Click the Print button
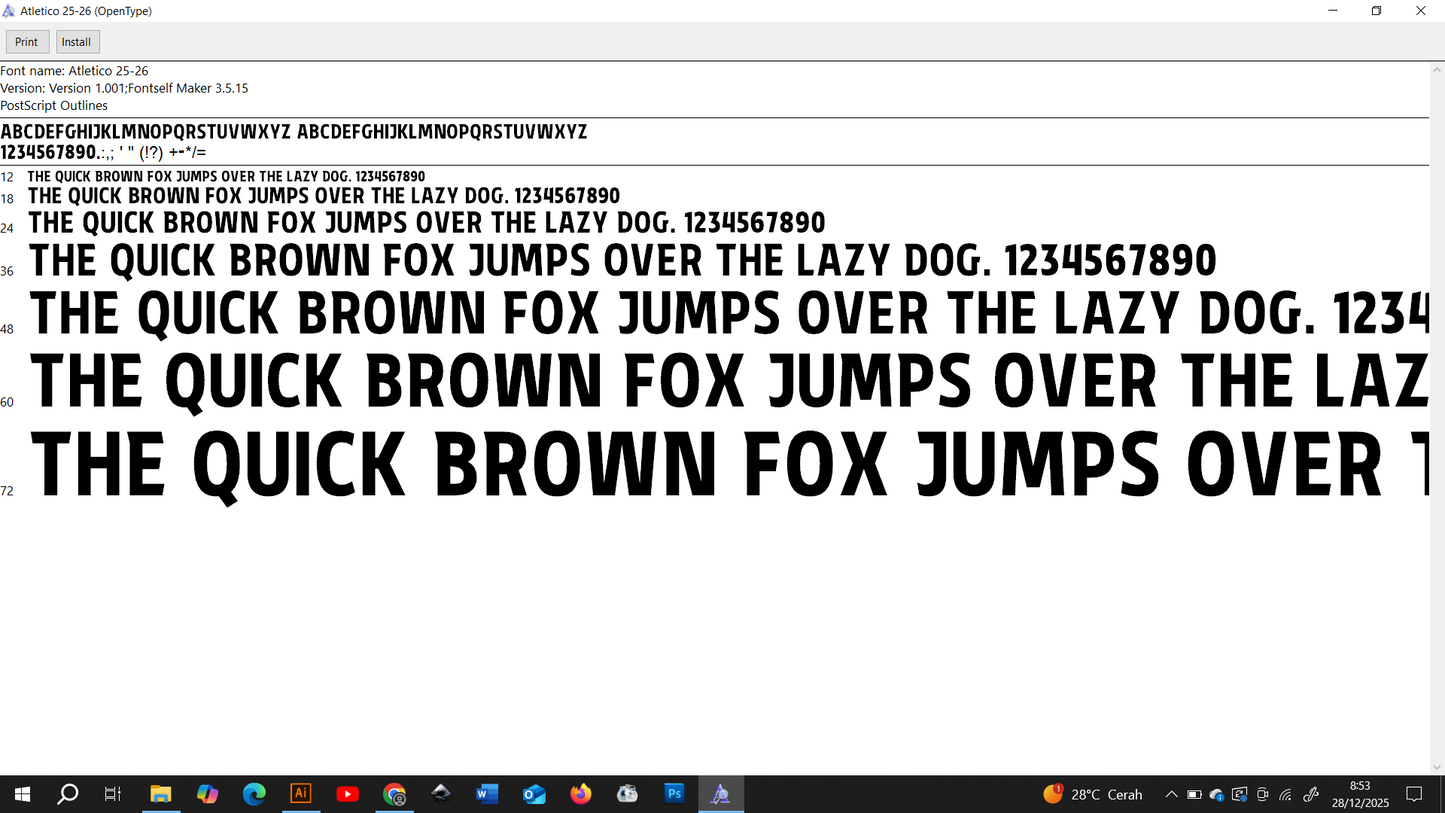Screen dimensions: 1445x813 click(x=27, y=42)
